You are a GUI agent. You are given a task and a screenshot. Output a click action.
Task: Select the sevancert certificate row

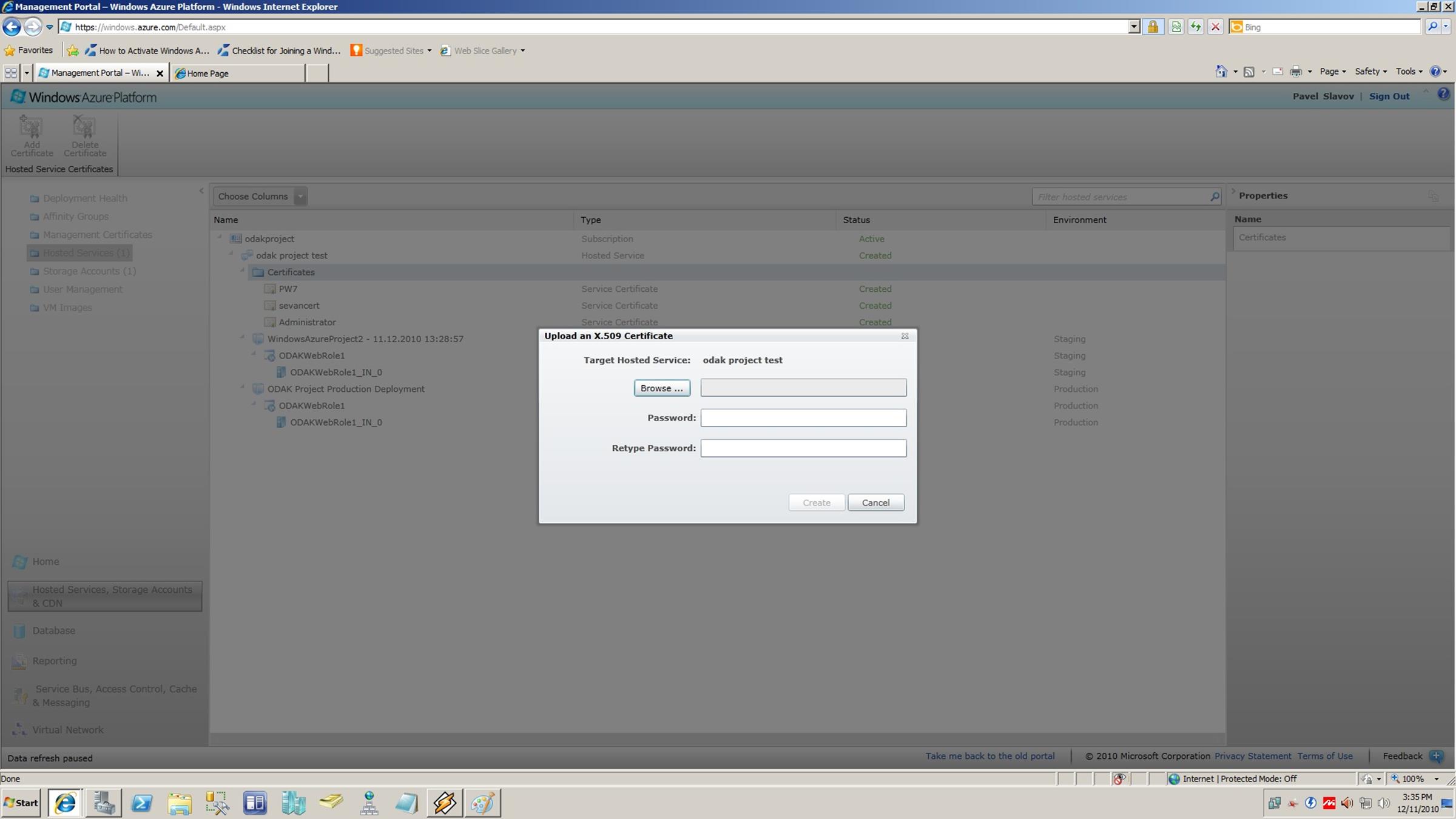[718, 306]
